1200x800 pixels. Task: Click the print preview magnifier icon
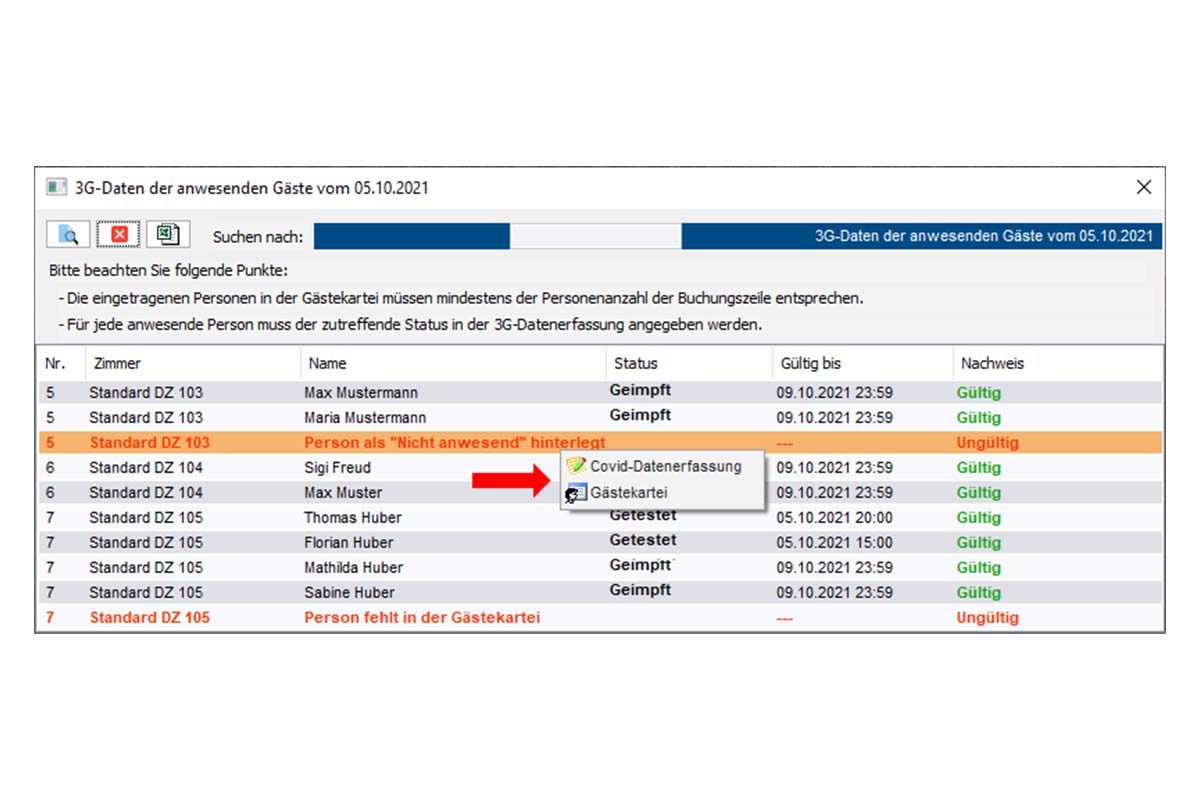(x=68, y=235)
